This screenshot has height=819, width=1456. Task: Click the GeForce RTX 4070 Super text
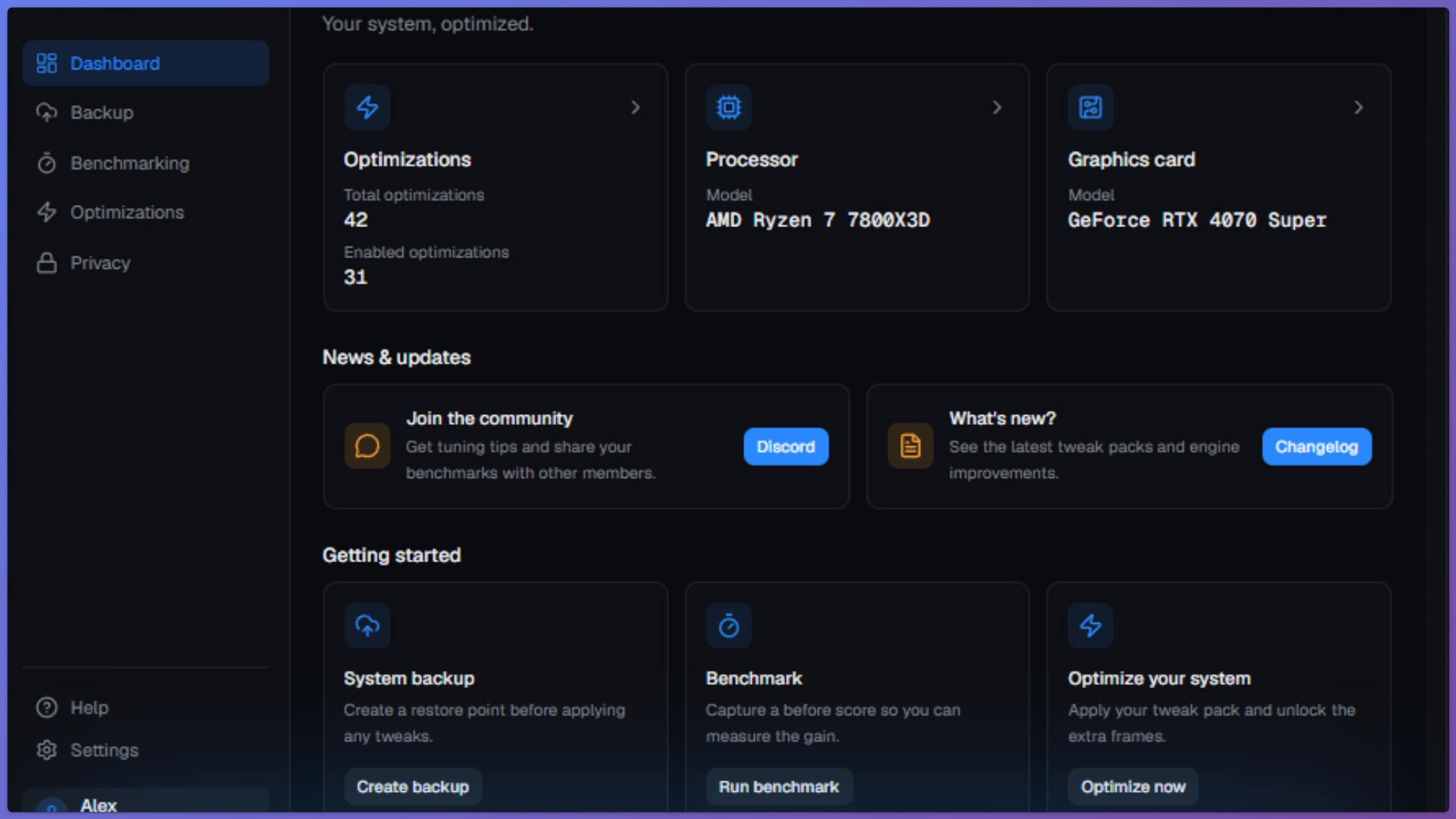pos(1197,220)
